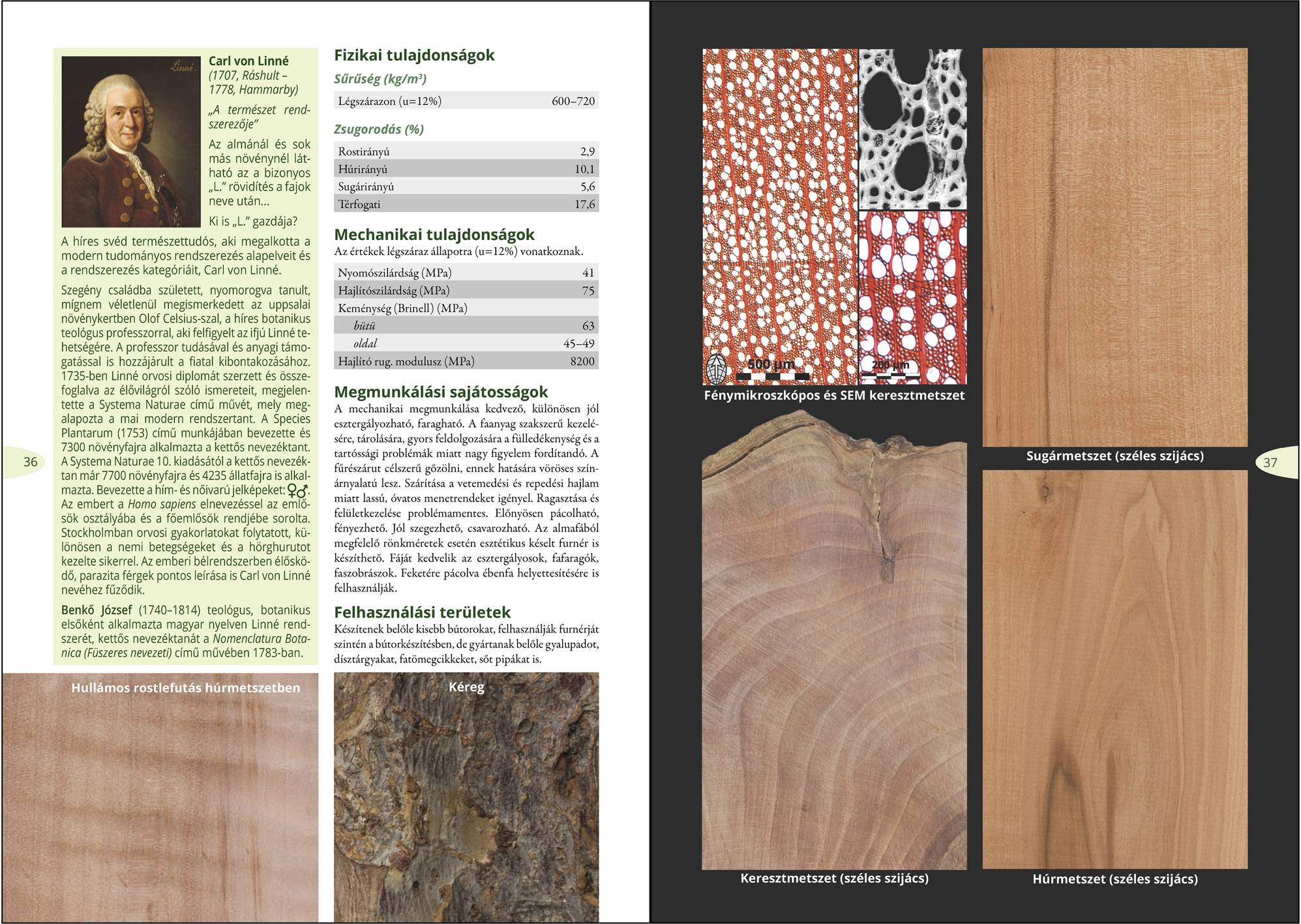This screenshot has height=924, width=1301.
Task: Click the question "Ki is „L.” gazdája?"
Action: click(253, 221)
